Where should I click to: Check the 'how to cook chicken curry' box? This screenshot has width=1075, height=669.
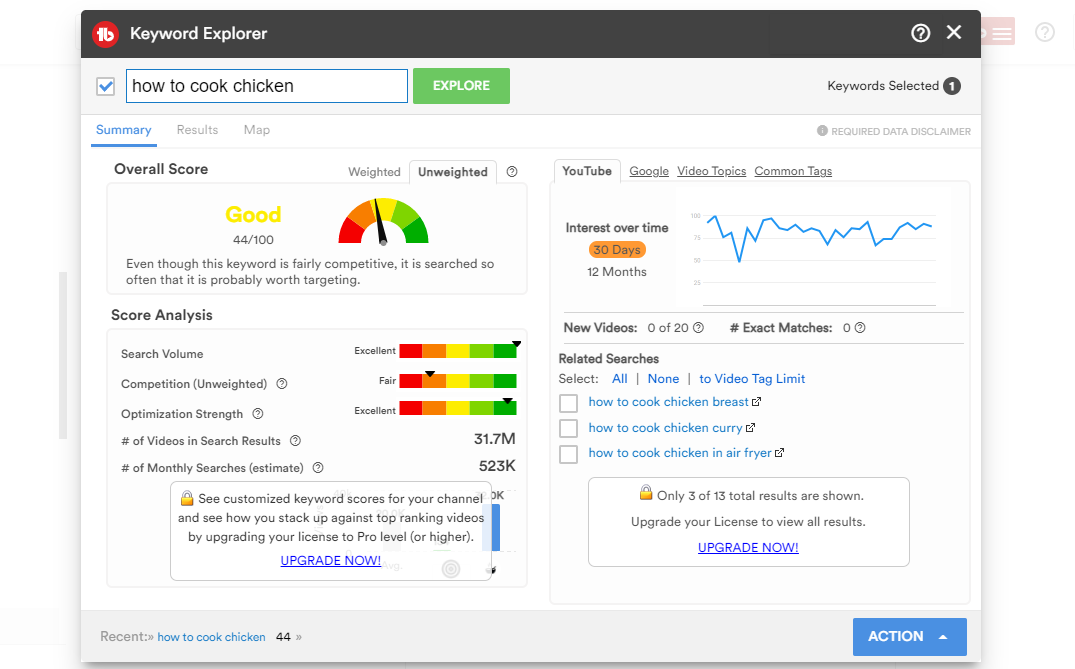click(568, 428)
